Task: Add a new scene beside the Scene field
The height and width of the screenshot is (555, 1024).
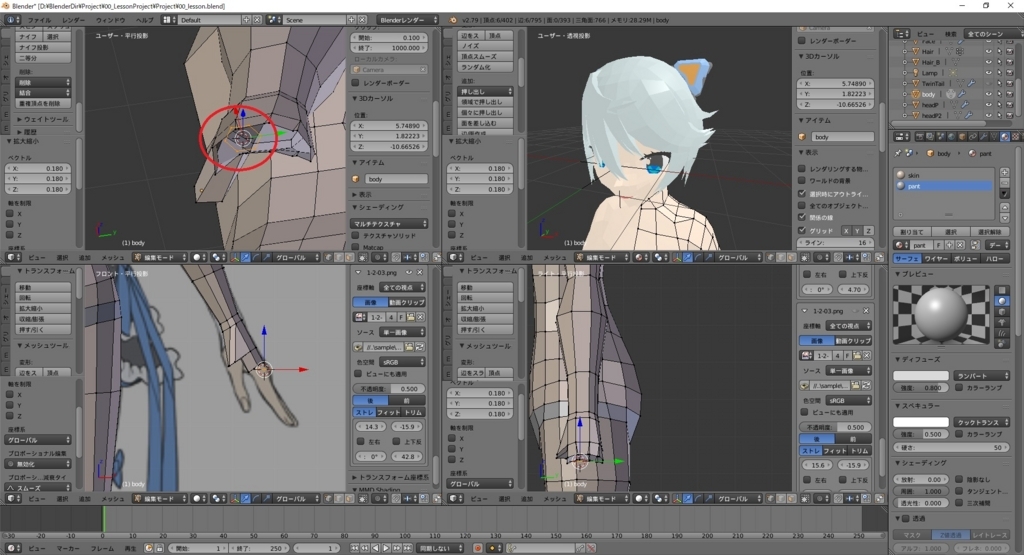Action: tap(352, 20)
